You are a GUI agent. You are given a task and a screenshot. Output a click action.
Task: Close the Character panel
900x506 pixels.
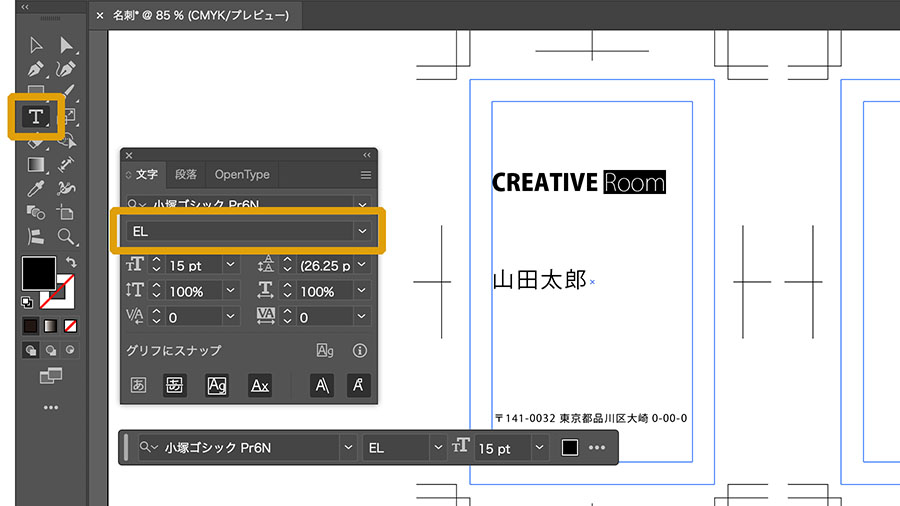point(129,155)
